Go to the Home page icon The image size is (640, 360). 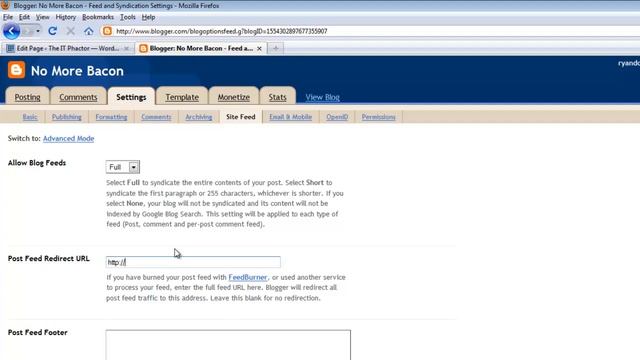tap(89, 31)
